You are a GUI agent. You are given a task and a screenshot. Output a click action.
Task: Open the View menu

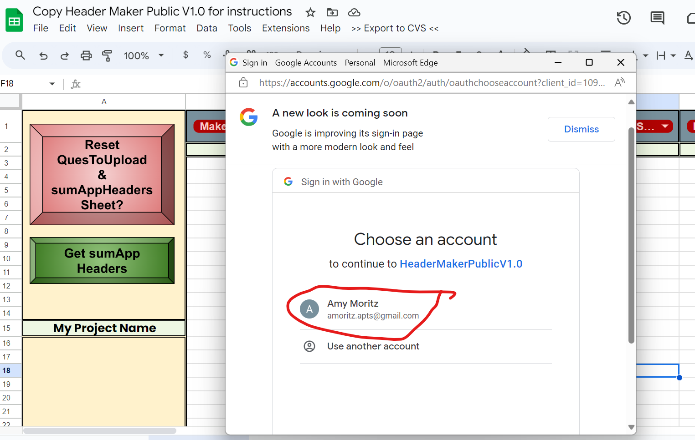pyautogui.click(x=97, y=28)
